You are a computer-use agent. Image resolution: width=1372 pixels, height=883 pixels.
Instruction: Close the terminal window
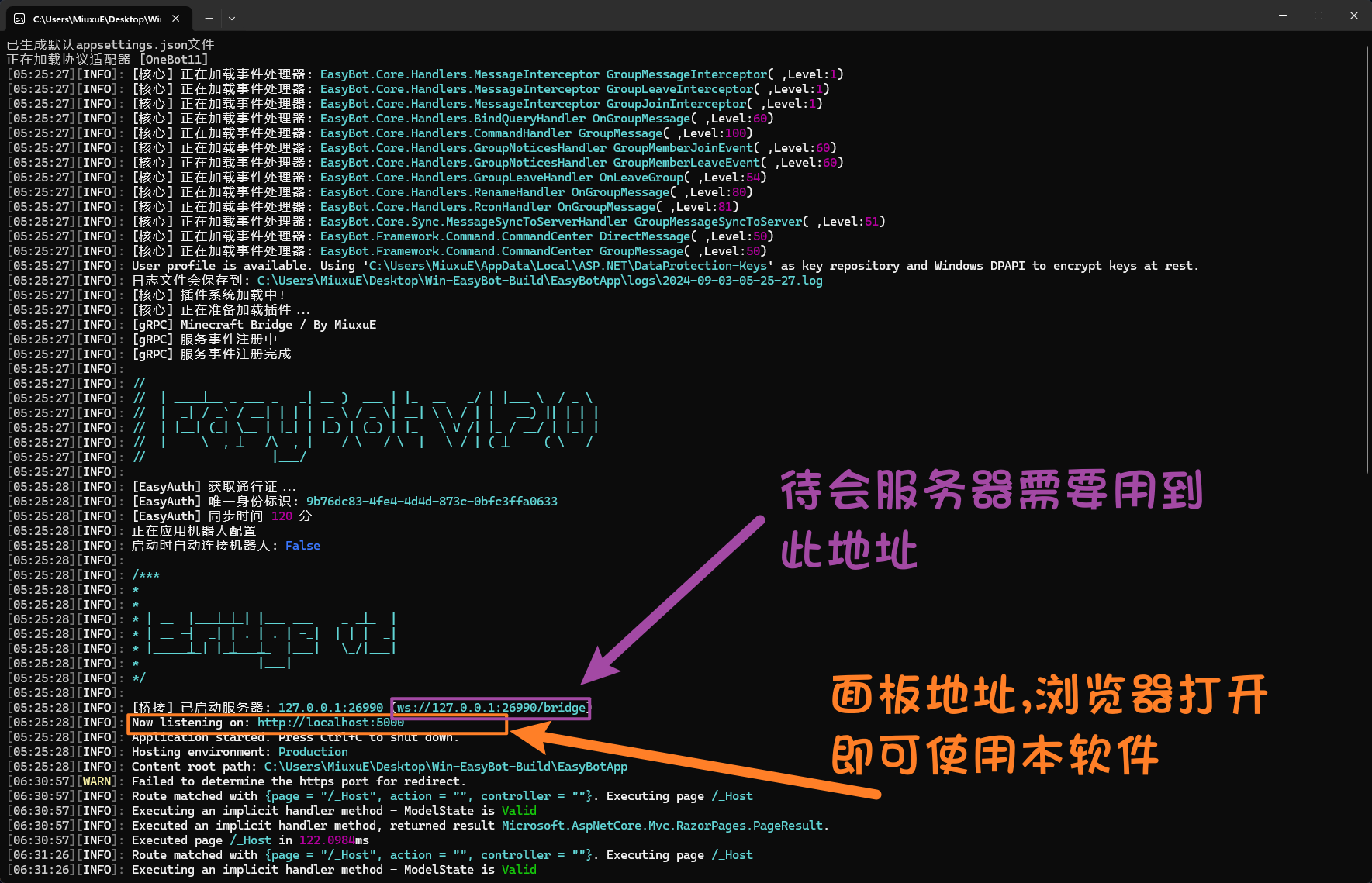pos(1354,16)
